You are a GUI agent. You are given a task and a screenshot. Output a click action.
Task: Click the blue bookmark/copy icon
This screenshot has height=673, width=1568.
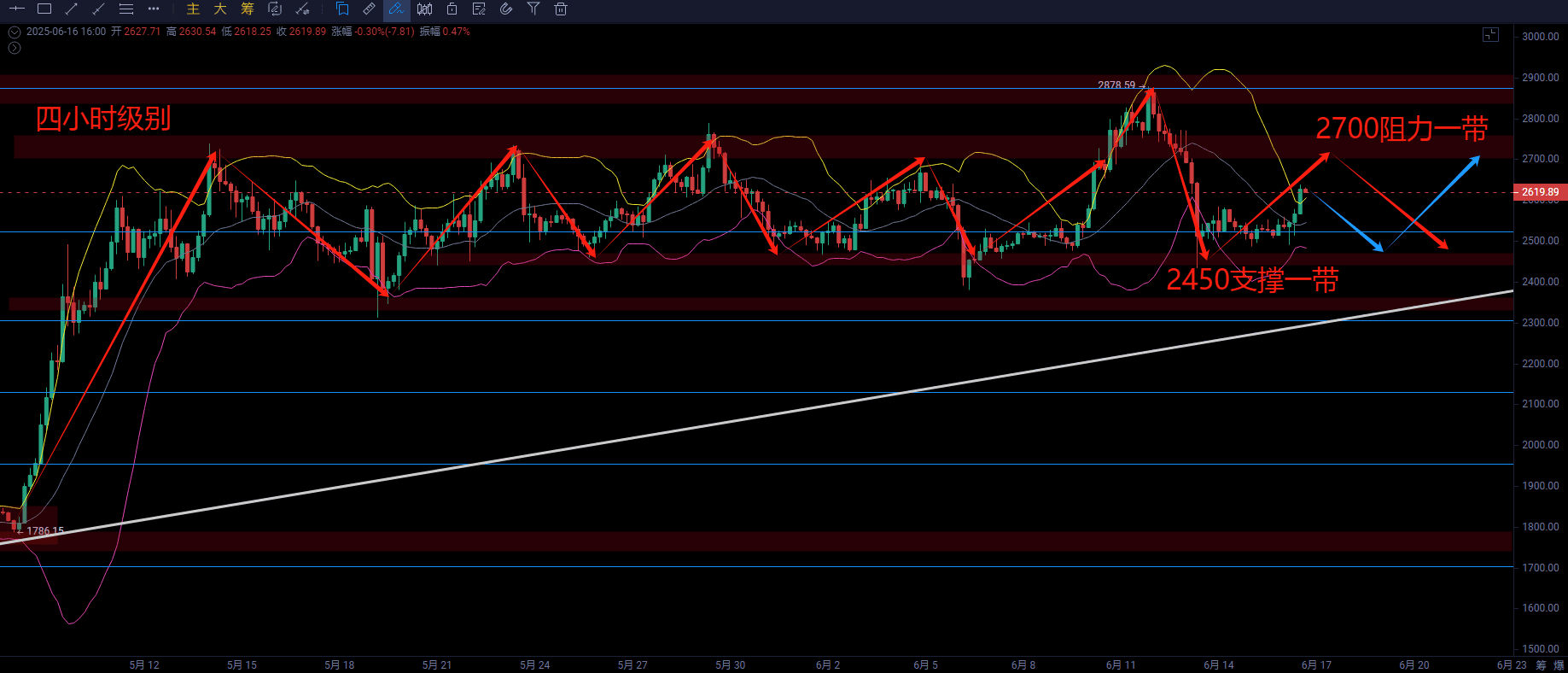342,9
